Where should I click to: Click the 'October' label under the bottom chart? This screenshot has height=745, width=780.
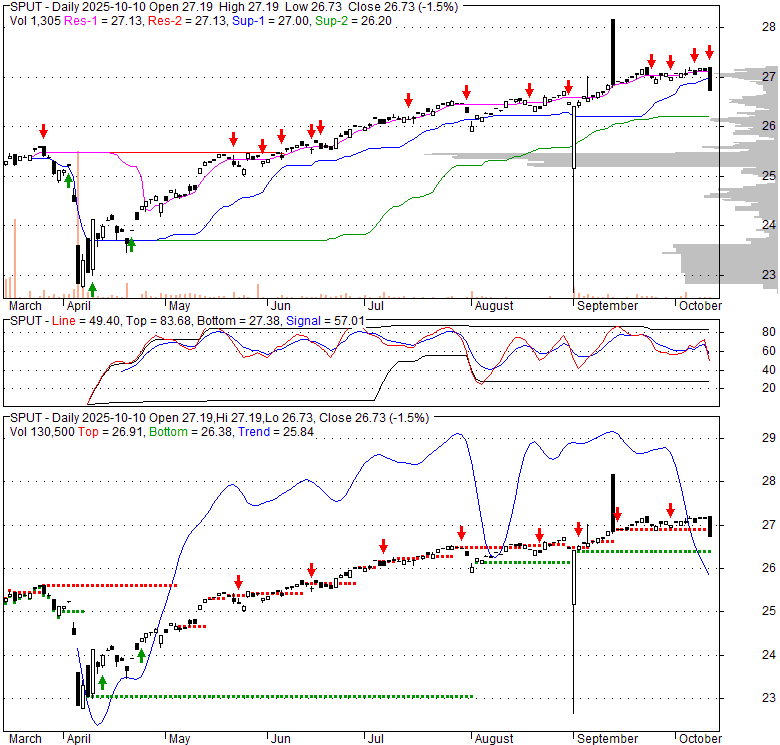click(x=700, y=739)
